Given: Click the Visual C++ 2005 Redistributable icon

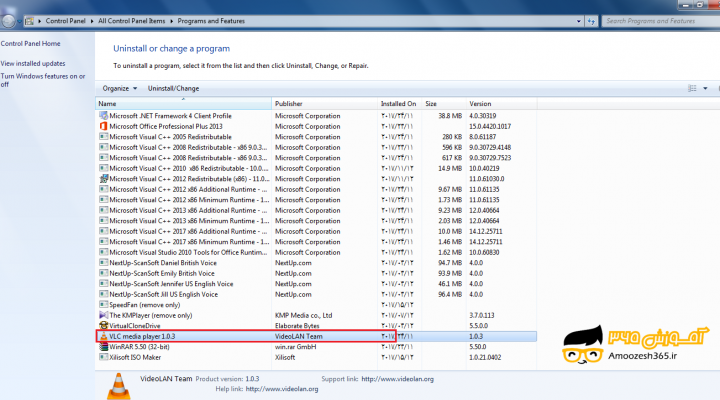Looking at the screenshot, I should (x=103, y=137).
